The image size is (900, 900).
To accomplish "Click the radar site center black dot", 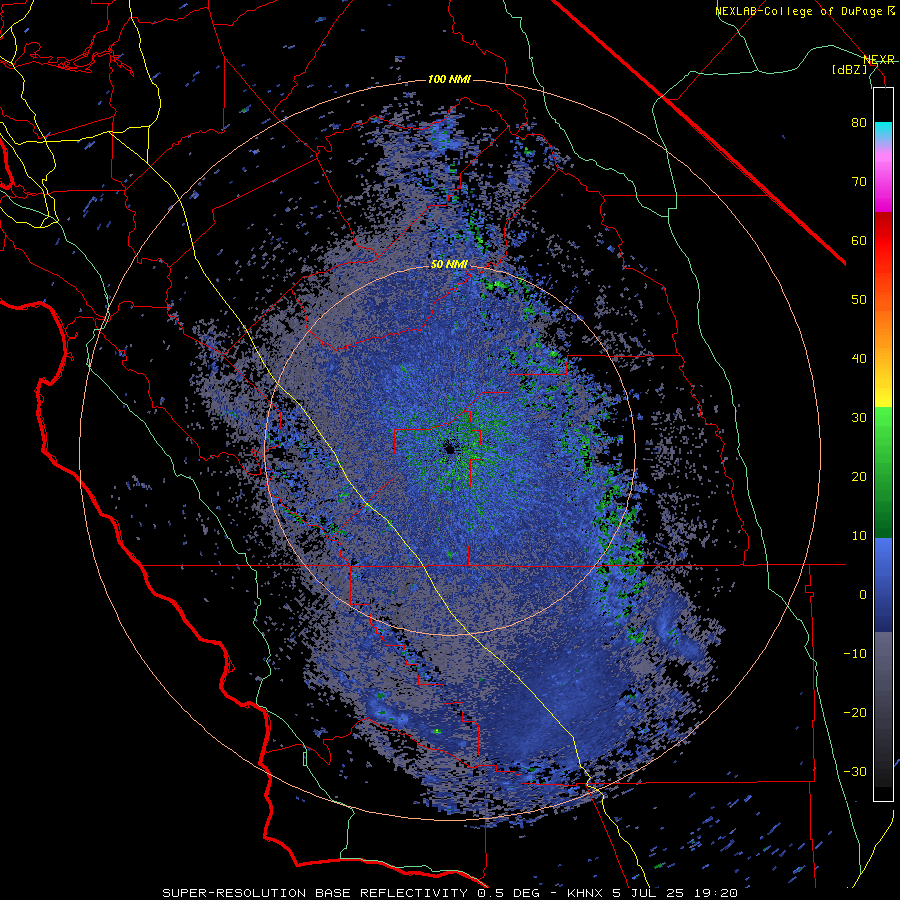I will pos(449,449).
